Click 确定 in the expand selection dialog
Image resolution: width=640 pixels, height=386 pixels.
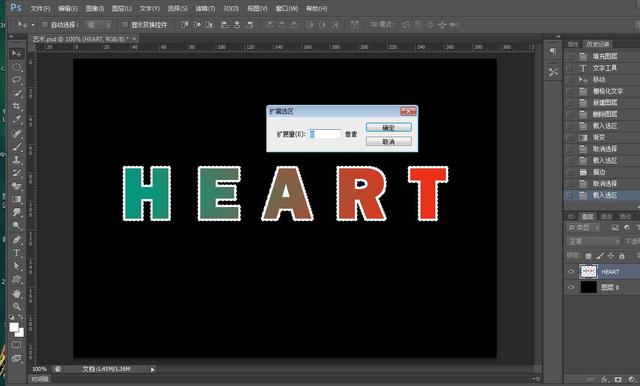coord(389,128)
